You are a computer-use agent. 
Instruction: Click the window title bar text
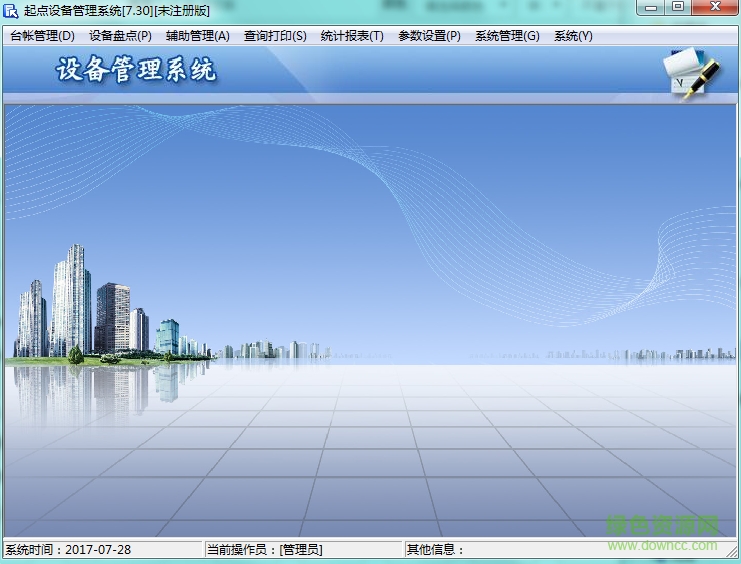pyautogui.click(x=116, y=10)
